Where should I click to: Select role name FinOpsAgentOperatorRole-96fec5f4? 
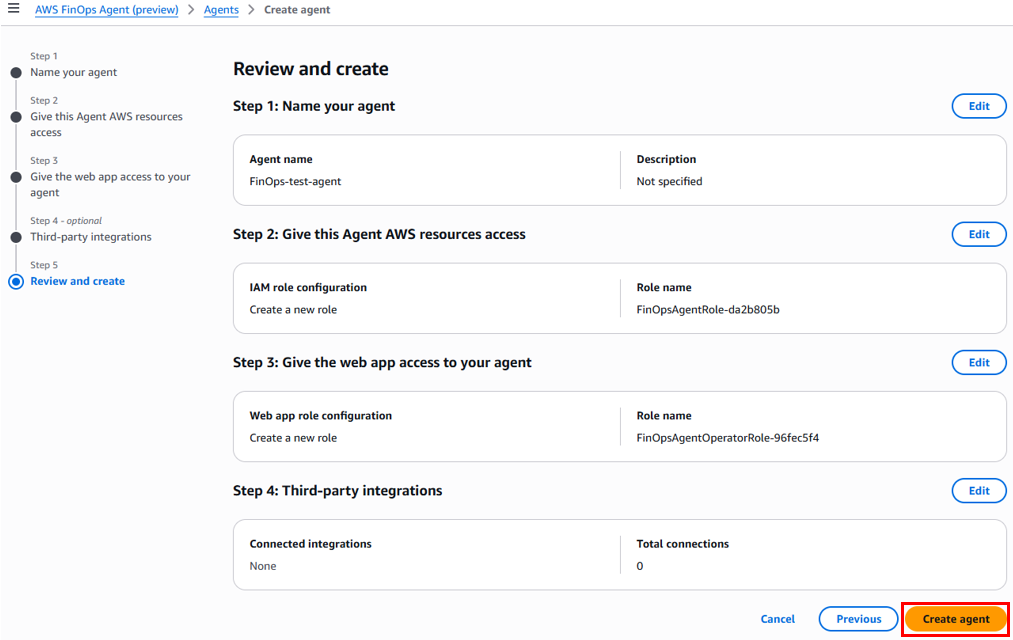tap(727, 438)
